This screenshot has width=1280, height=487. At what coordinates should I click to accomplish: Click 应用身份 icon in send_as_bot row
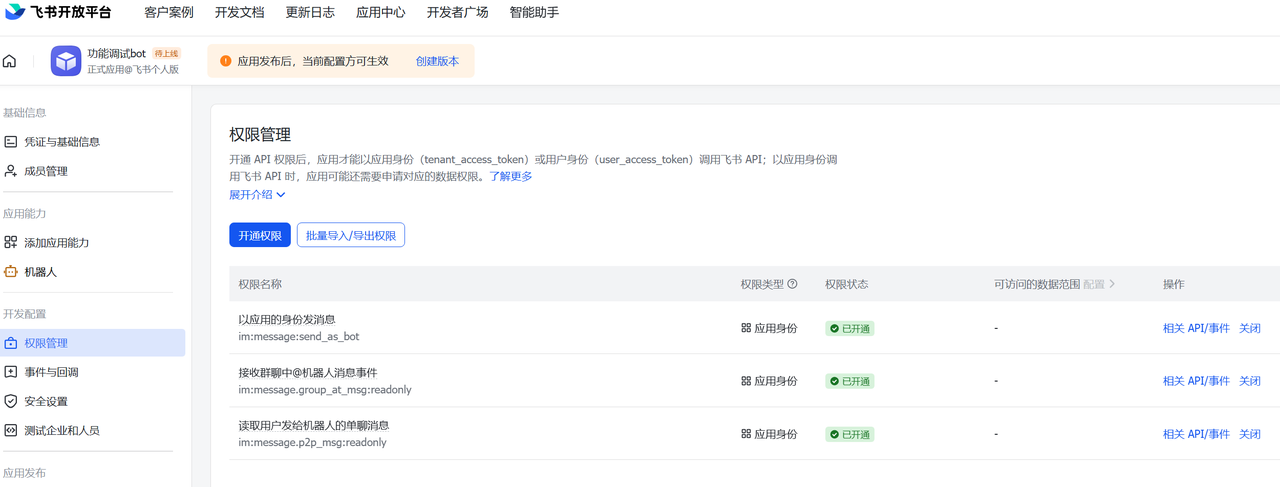pos(746,328)
